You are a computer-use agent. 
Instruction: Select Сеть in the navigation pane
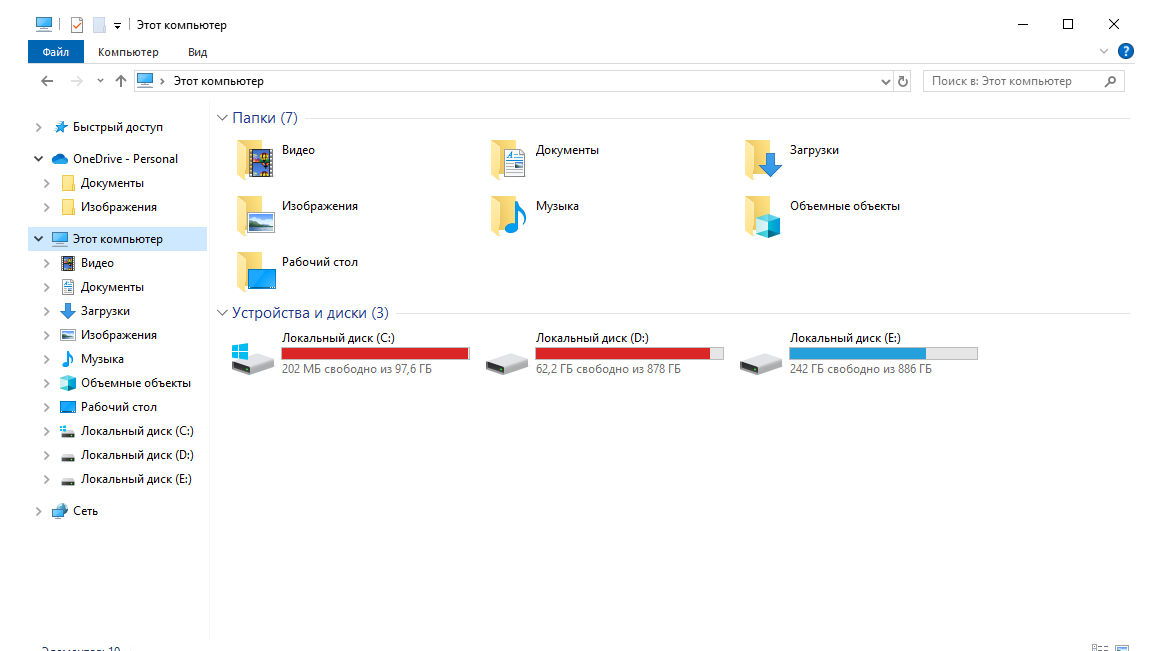(x=85, y=511)
